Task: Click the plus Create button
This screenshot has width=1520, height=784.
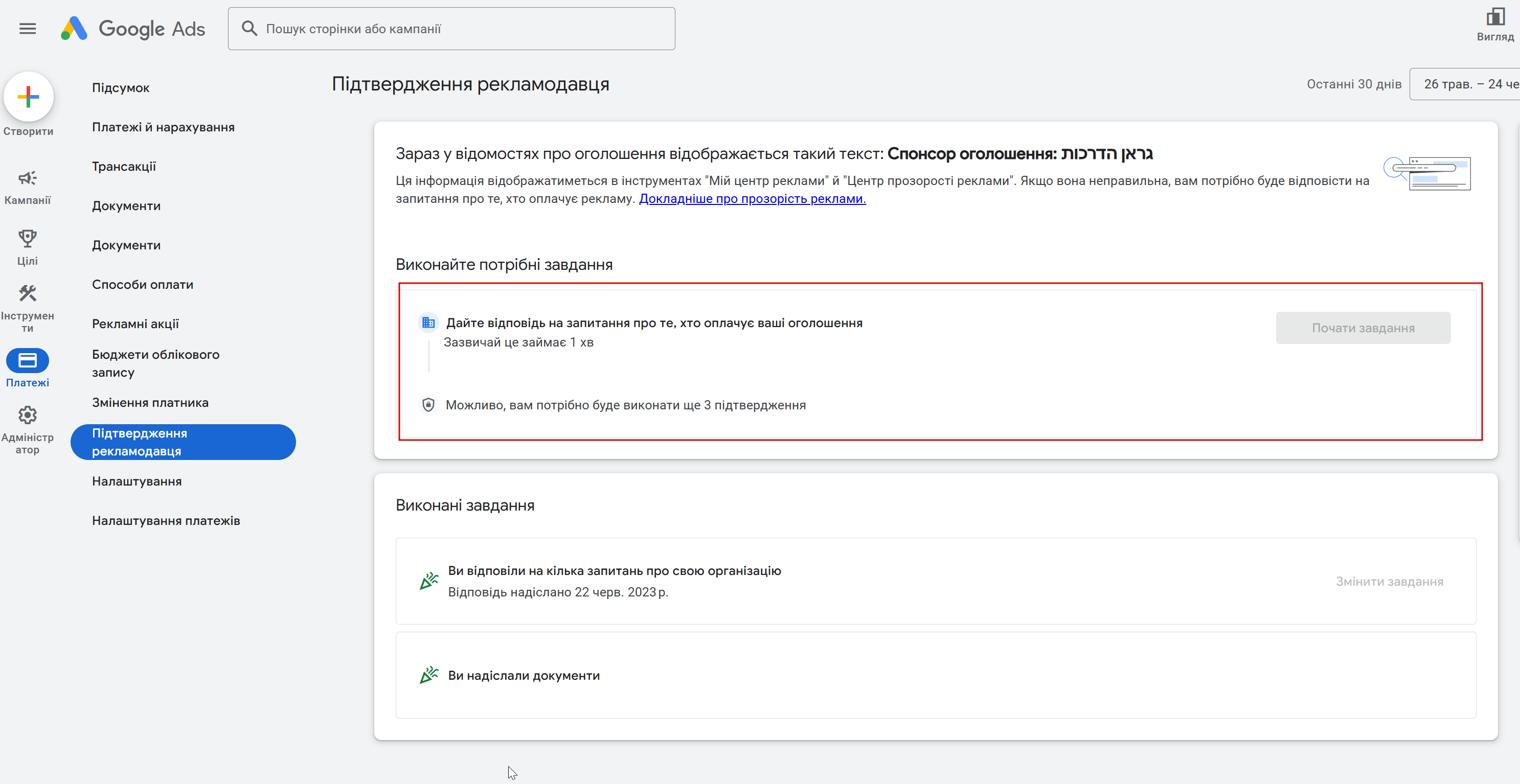Action: [x=28, y=97]
